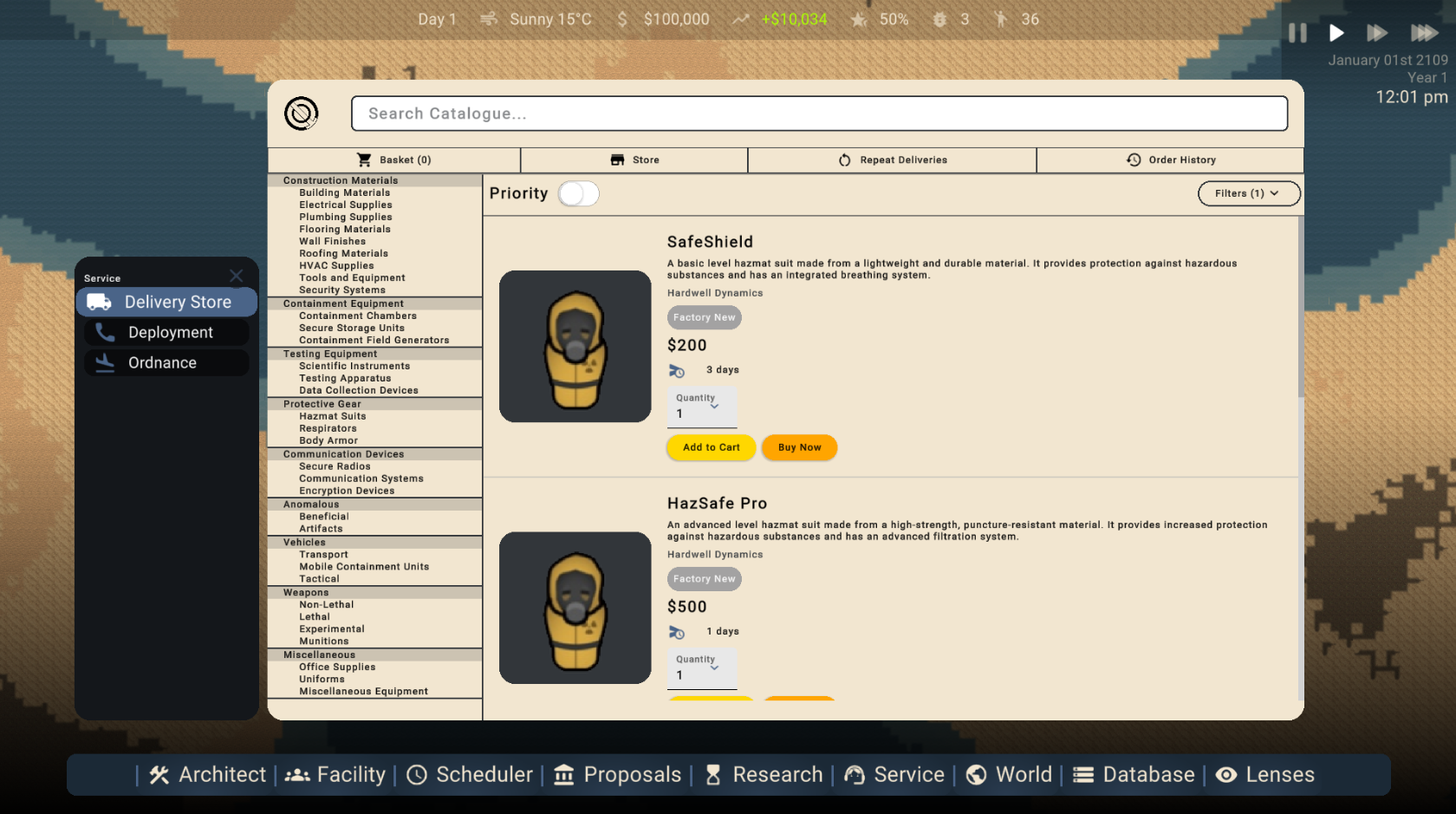The height and width of the screenshot is (814, 1456).
Task: Select Non-Lethal weapons category
Action: point(327,605)
